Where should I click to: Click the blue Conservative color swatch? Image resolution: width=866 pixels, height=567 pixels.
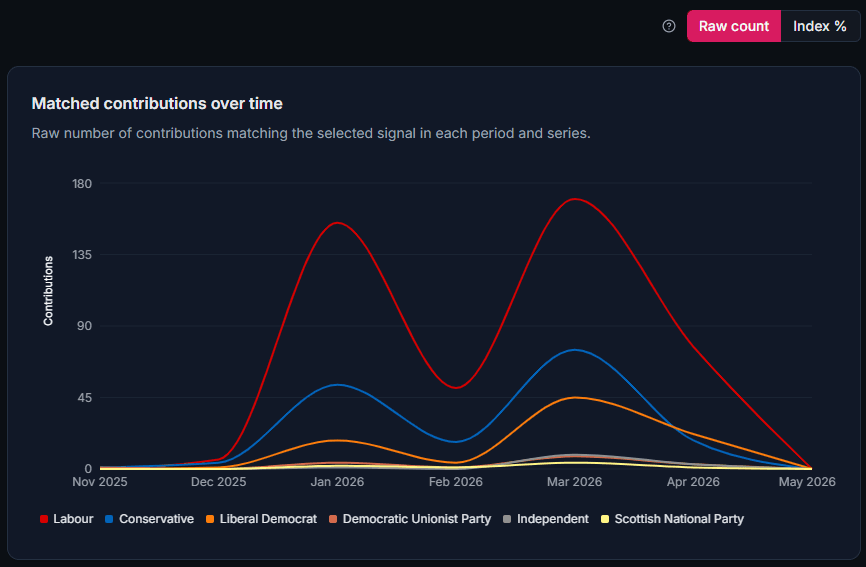tap(109, 519)
